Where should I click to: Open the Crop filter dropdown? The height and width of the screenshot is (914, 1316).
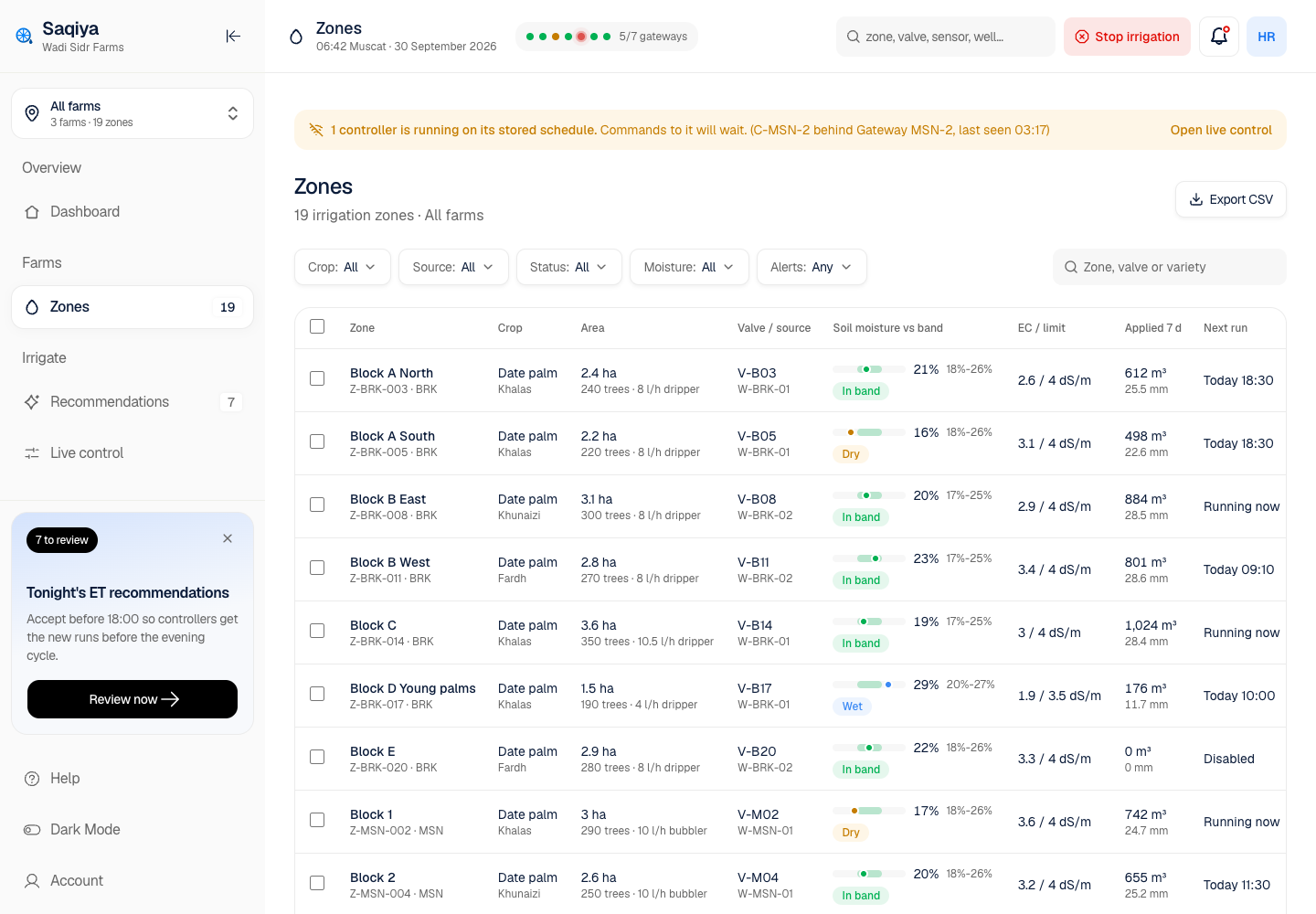click(x=343, y=267)
